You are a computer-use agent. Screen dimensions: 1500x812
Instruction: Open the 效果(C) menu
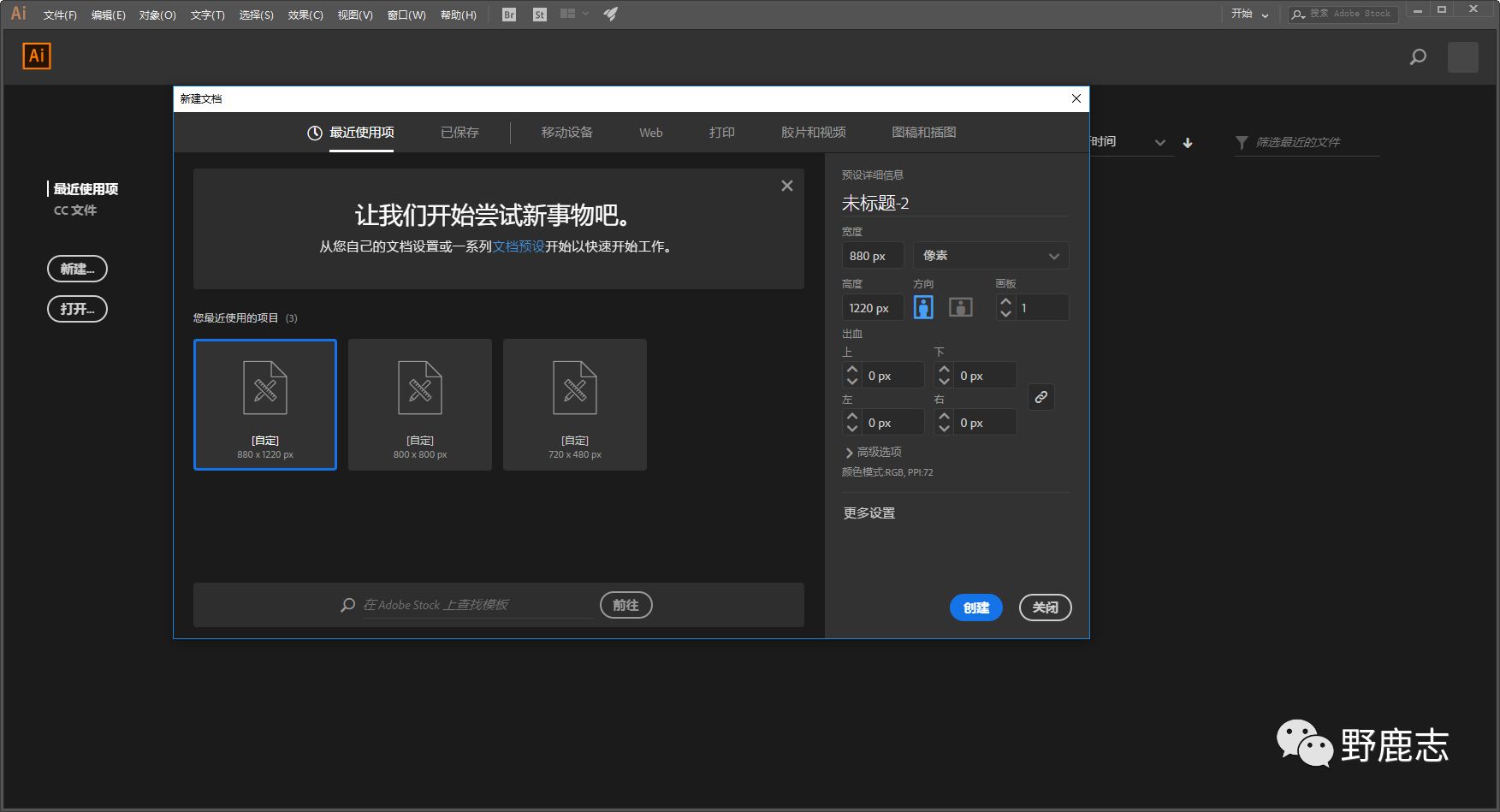305,15
